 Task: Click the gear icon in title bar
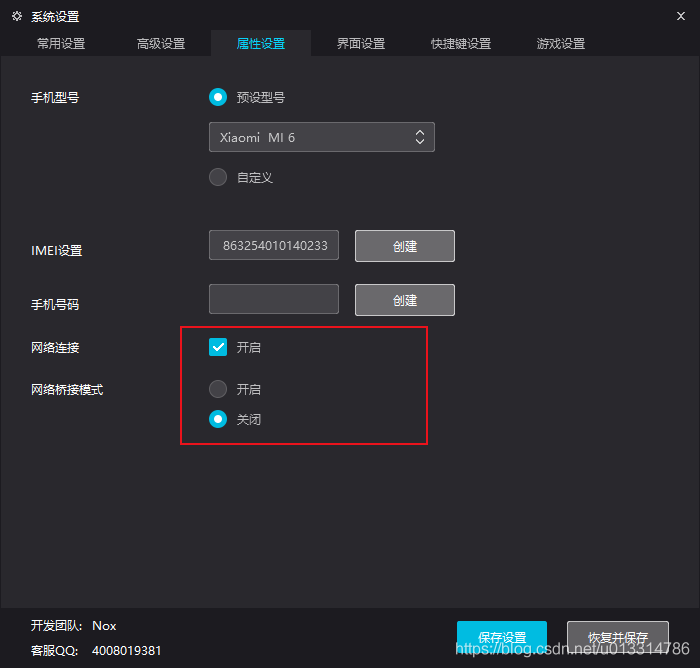click(17, 16)
